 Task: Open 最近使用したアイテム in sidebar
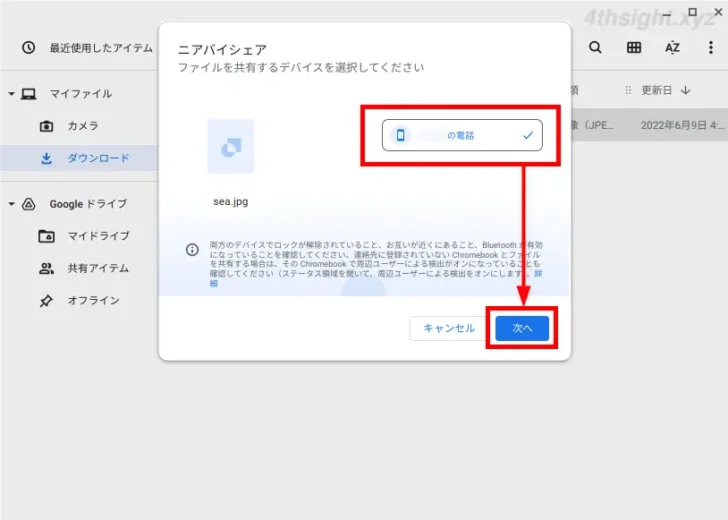(x=101, y=48)
